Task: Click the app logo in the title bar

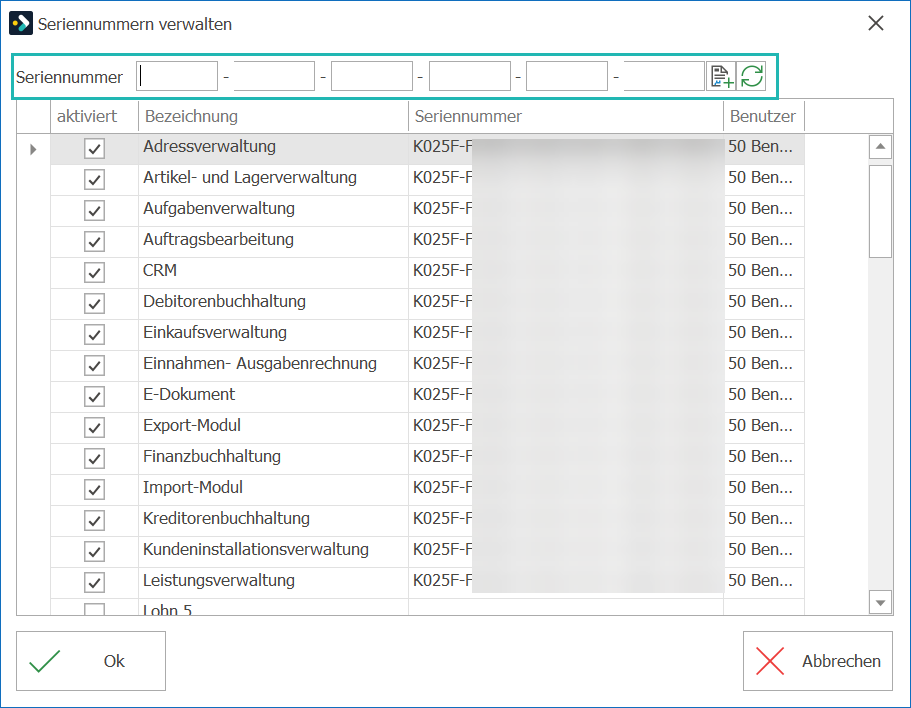Action: [21, 24]
